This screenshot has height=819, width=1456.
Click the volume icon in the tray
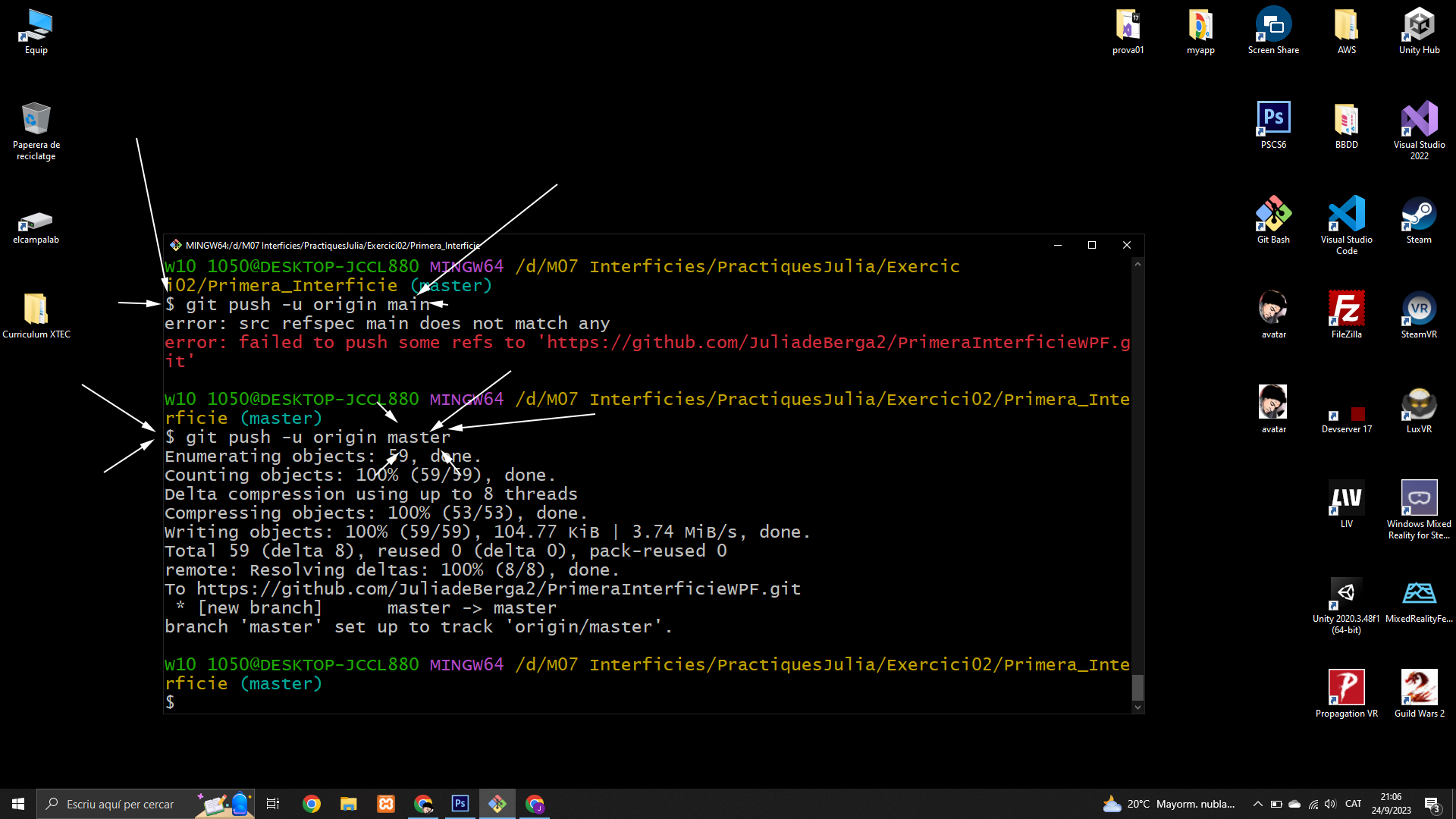click(x=1331, y=804)
